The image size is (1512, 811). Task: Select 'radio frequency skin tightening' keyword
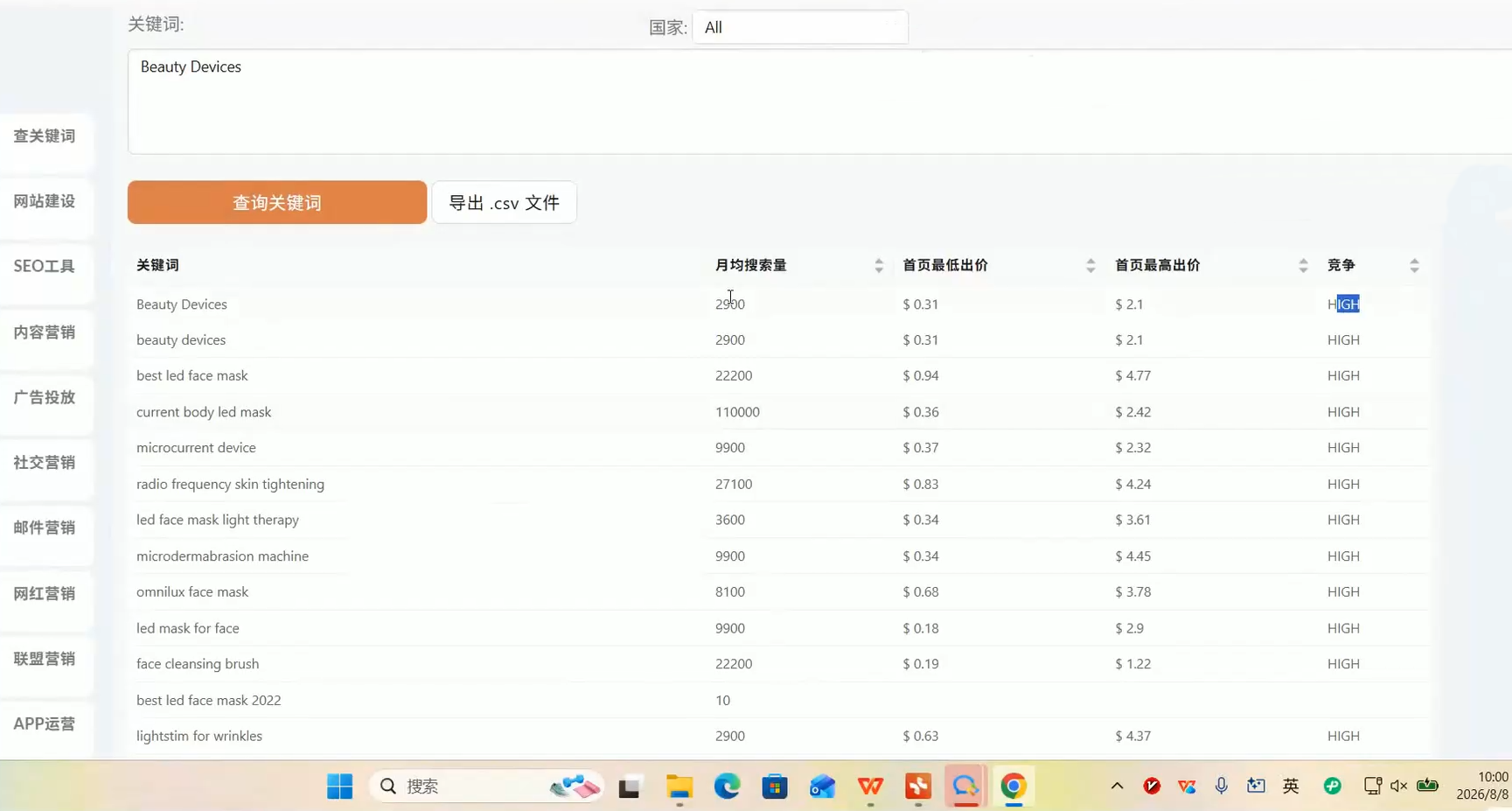230,484
